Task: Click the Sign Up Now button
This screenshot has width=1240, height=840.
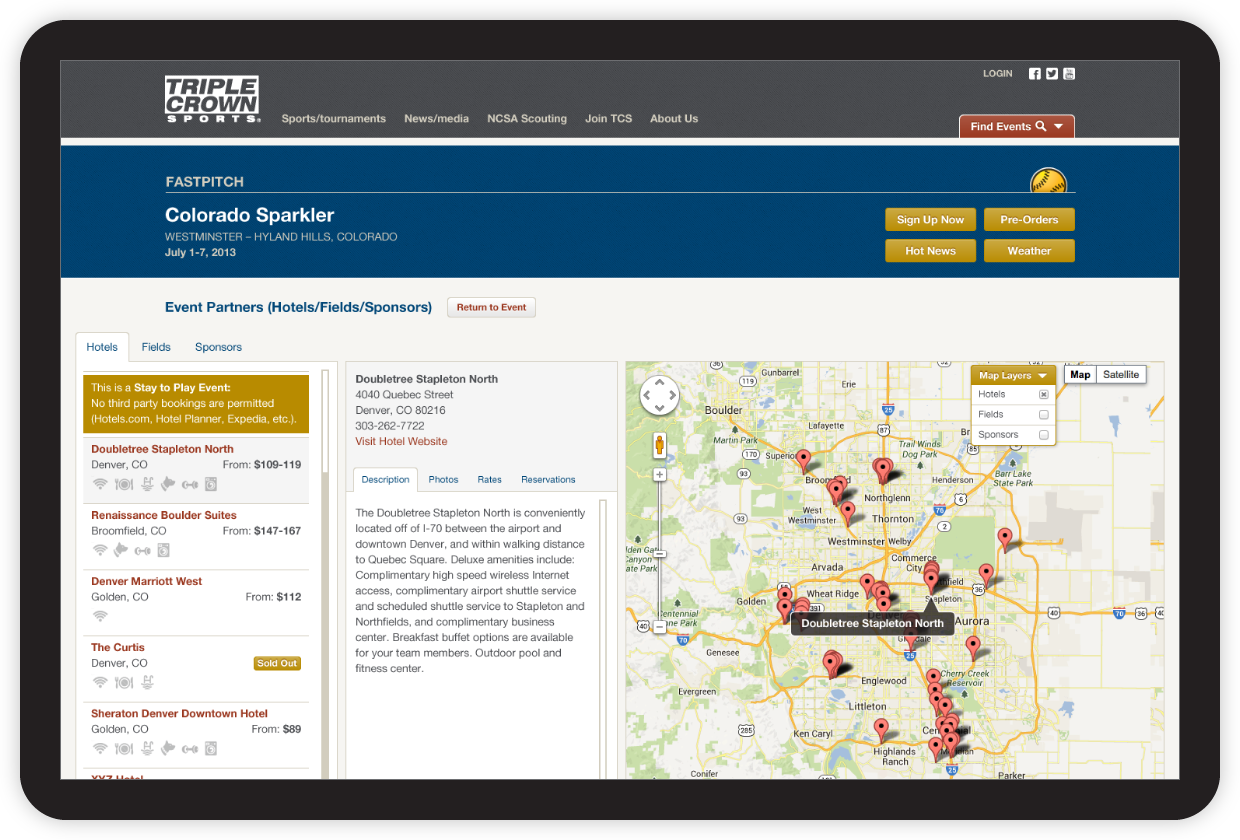Action: tap(930, 220)
